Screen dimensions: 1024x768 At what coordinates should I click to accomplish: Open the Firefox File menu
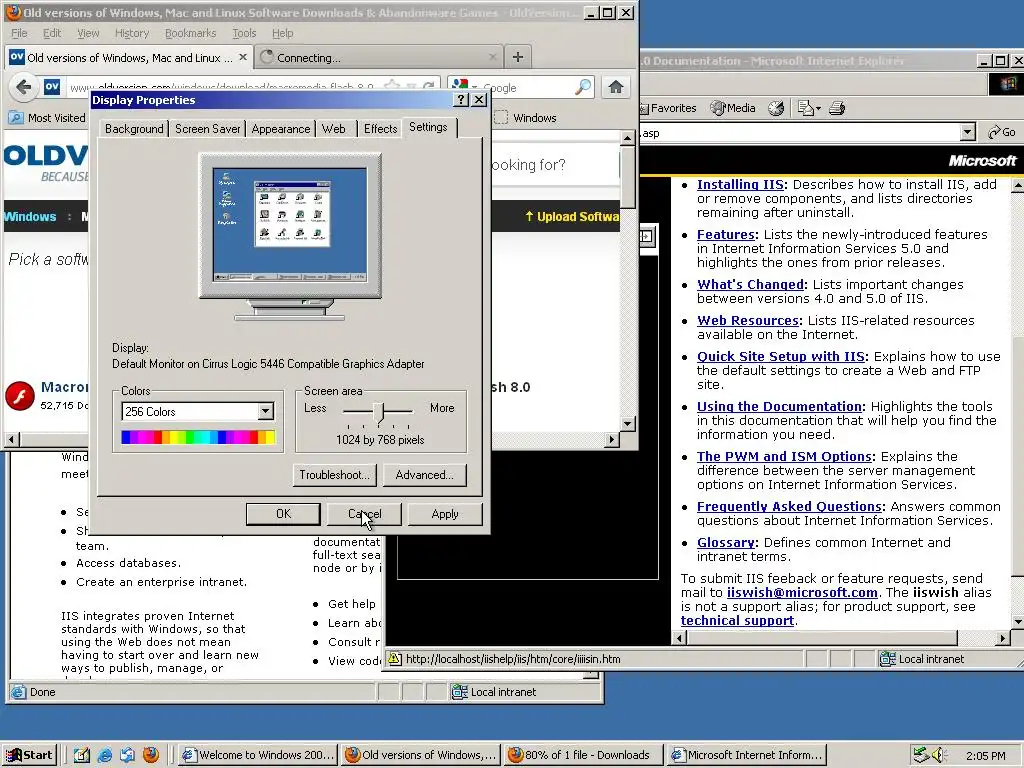tap(19, 33)
